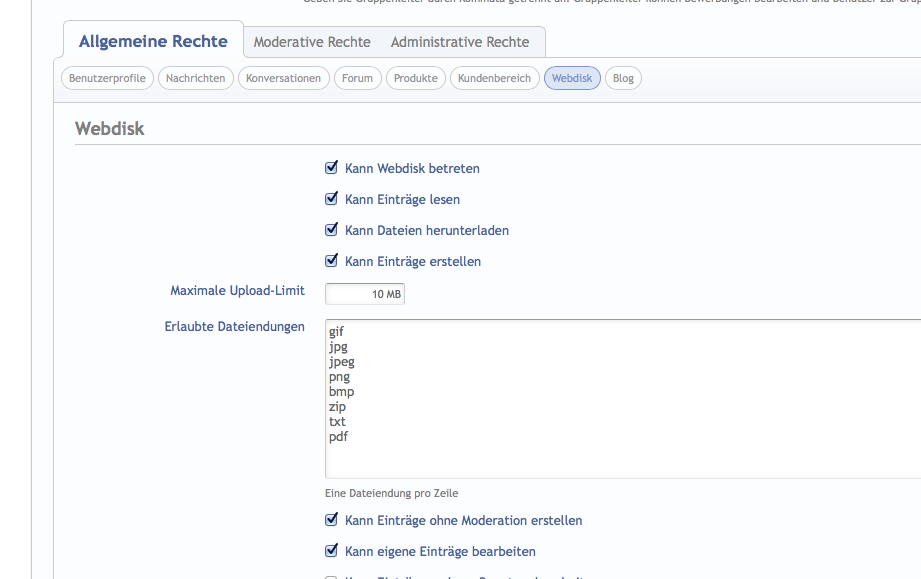Go to the Nachrichten section

pyautogui.click(x=196, y=78)
